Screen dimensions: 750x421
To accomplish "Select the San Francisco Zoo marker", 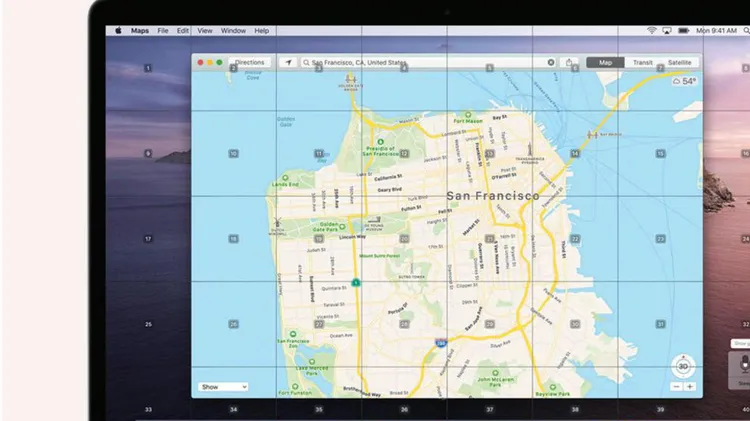I will click(x=293, y=334).
